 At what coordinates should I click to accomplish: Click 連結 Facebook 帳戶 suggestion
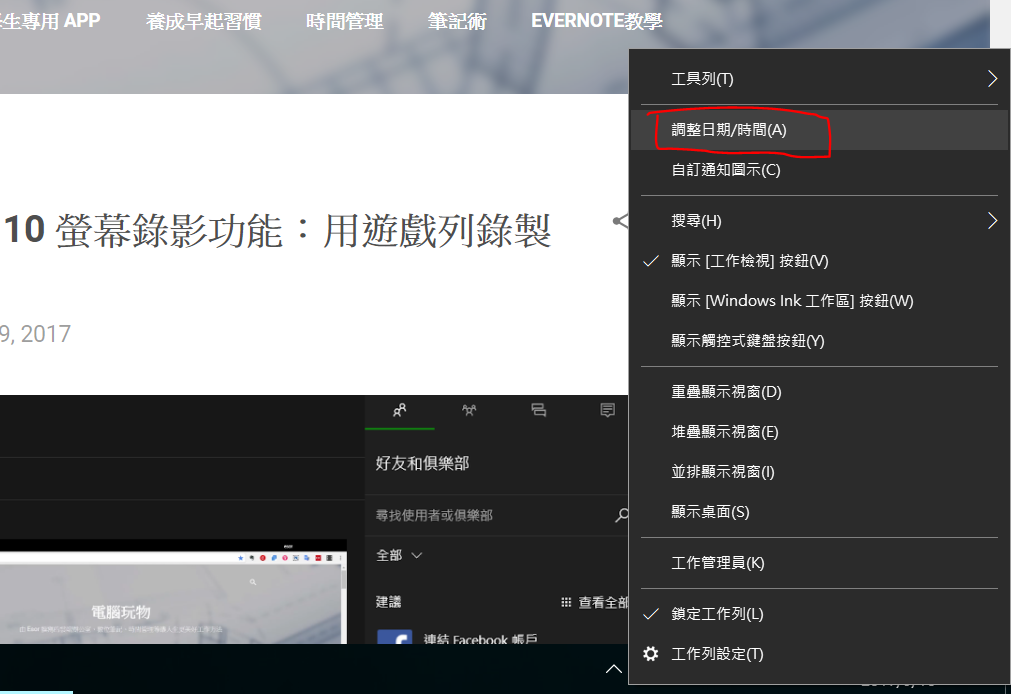click(480, 639)
